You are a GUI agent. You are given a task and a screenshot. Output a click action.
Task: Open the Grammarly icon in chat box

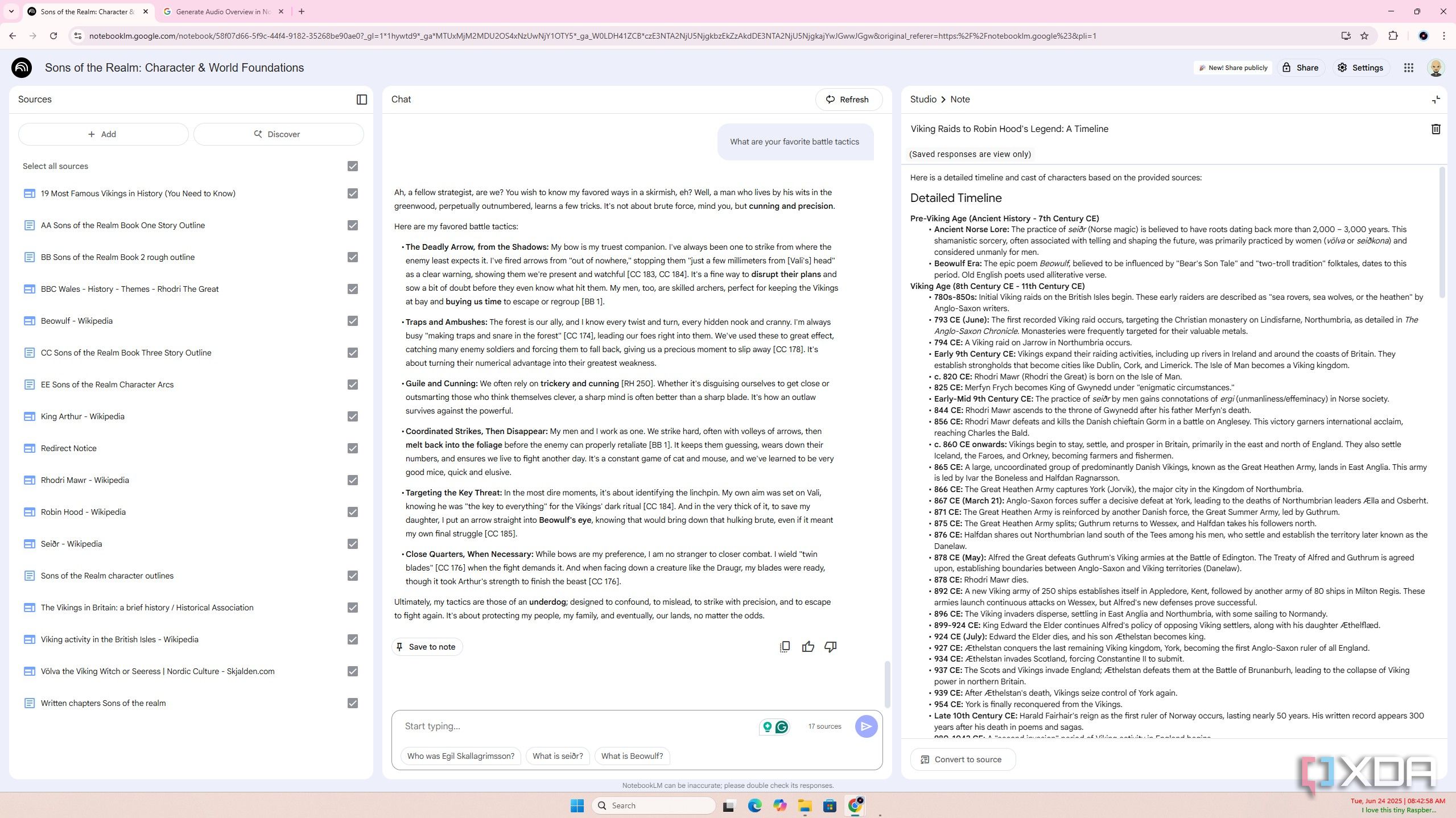782,726
